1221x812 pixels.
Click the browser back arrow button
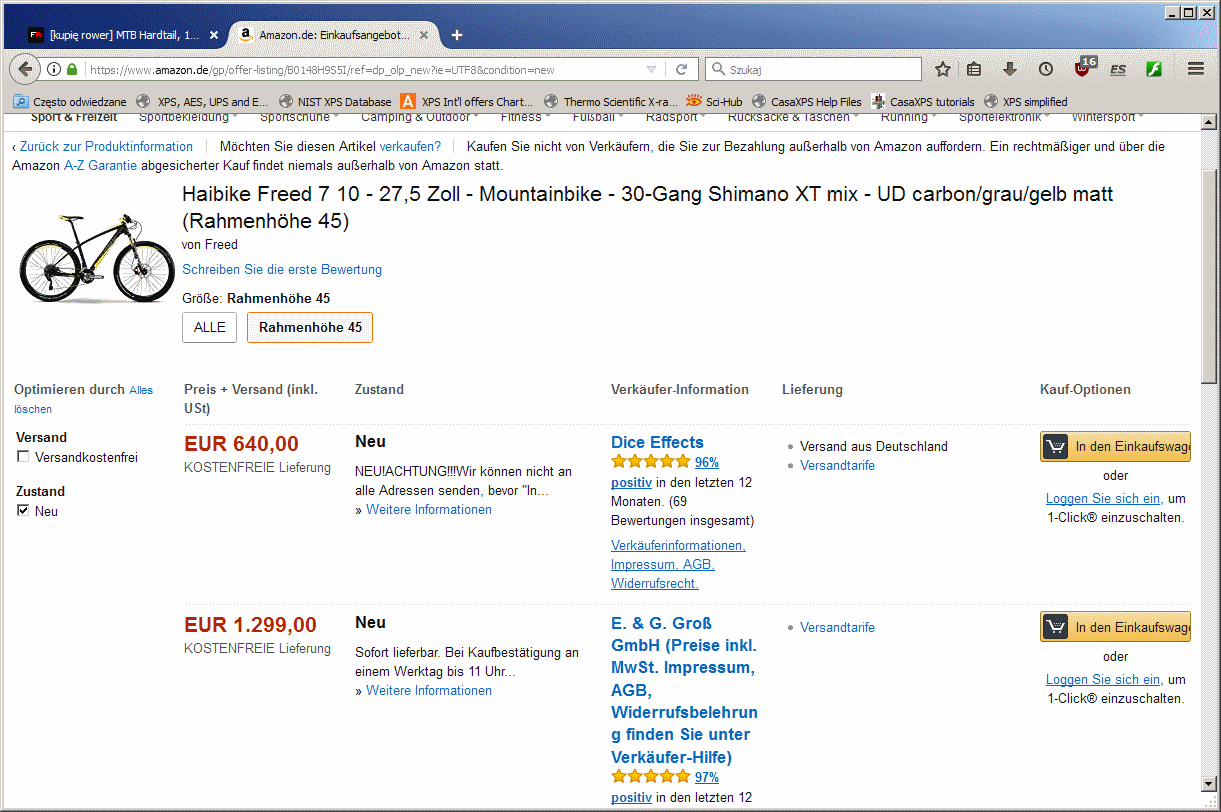point(26,69)
